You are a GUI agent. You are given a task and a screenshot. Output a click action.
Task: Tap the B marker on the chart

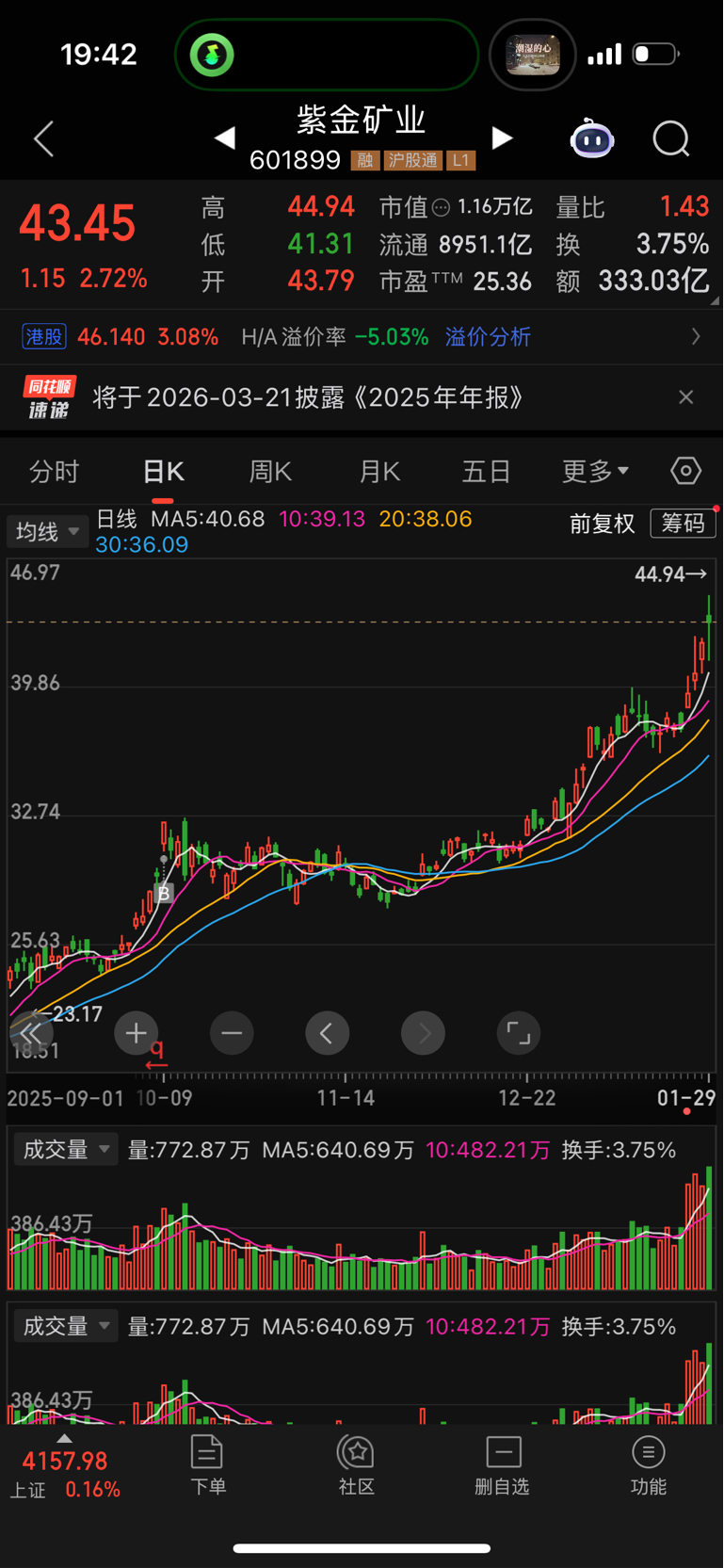click(x=164, y=894)
